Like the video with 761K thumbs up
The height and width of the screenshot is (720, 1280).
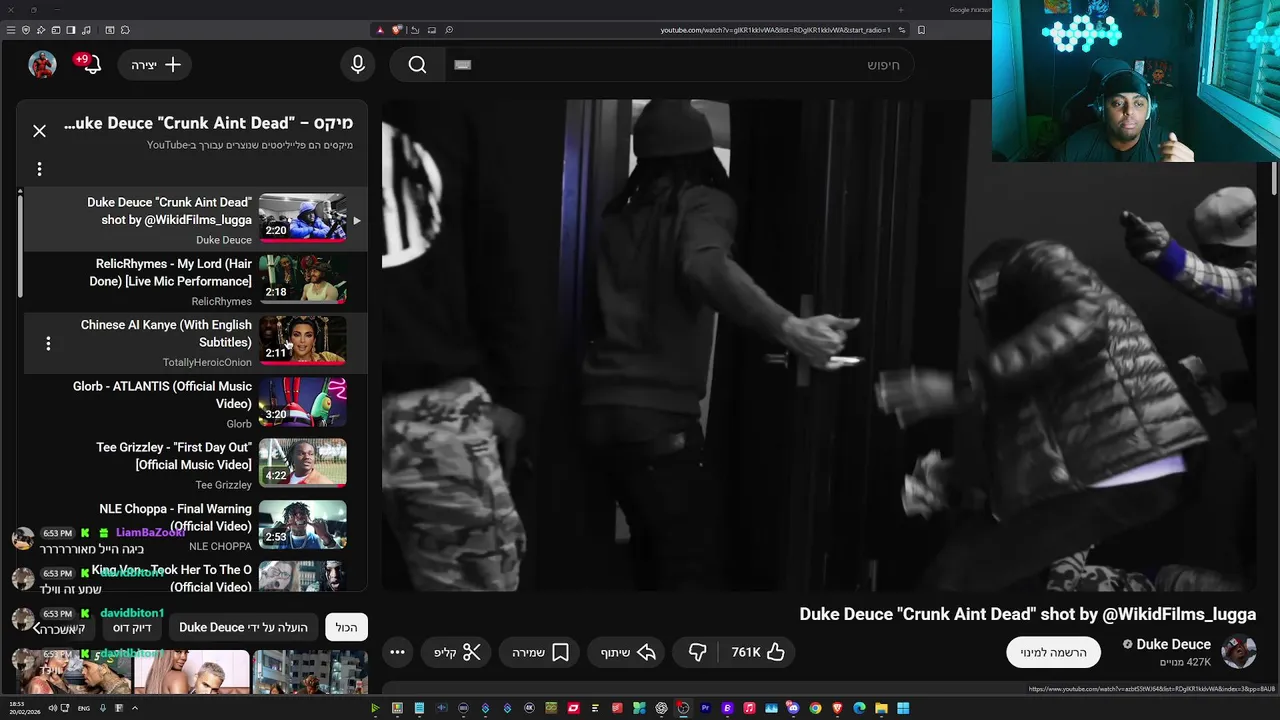pos(758,652)
